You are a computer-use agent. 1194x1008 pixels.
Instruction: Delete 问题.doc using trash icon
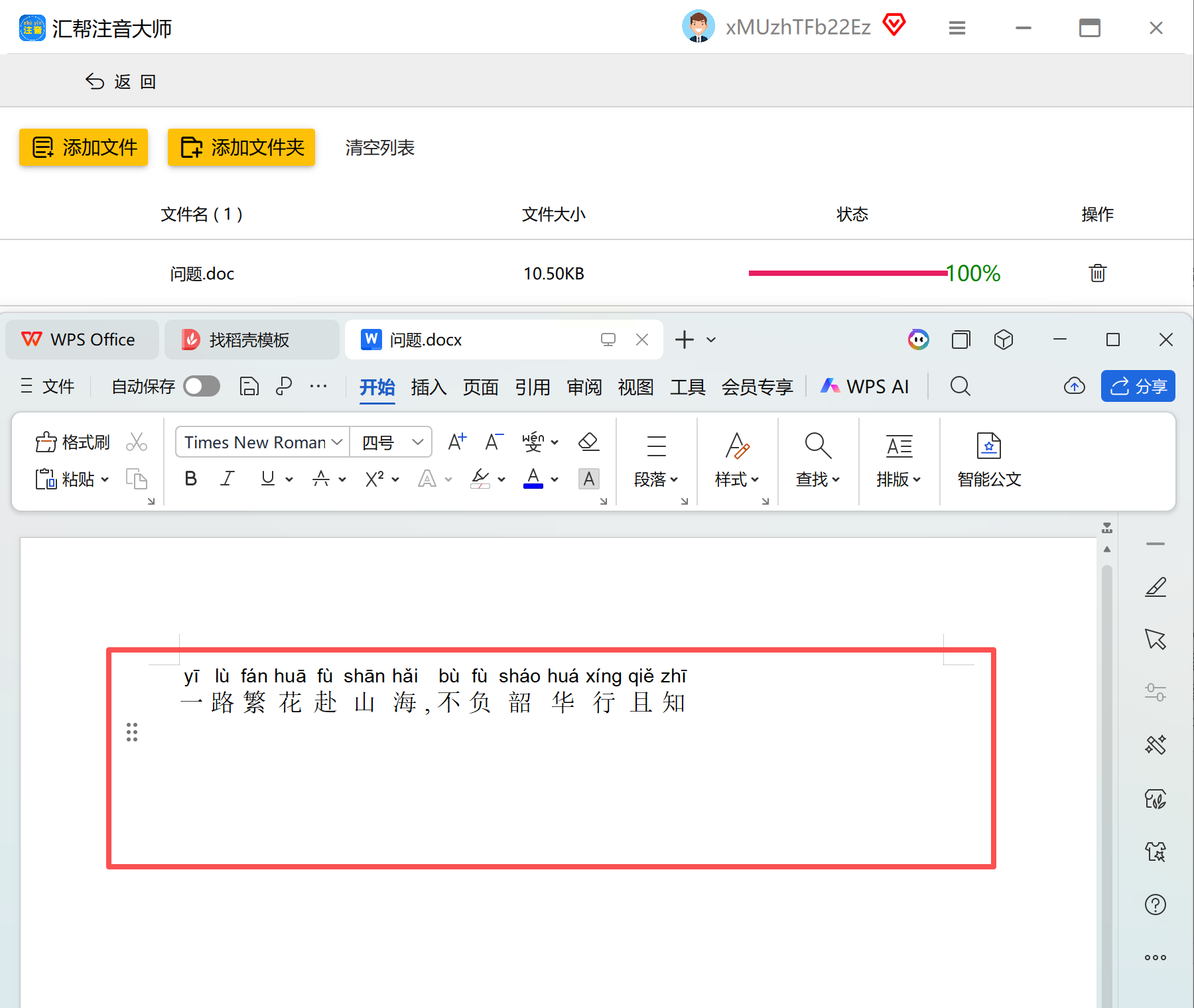[x=1097, y=273]
